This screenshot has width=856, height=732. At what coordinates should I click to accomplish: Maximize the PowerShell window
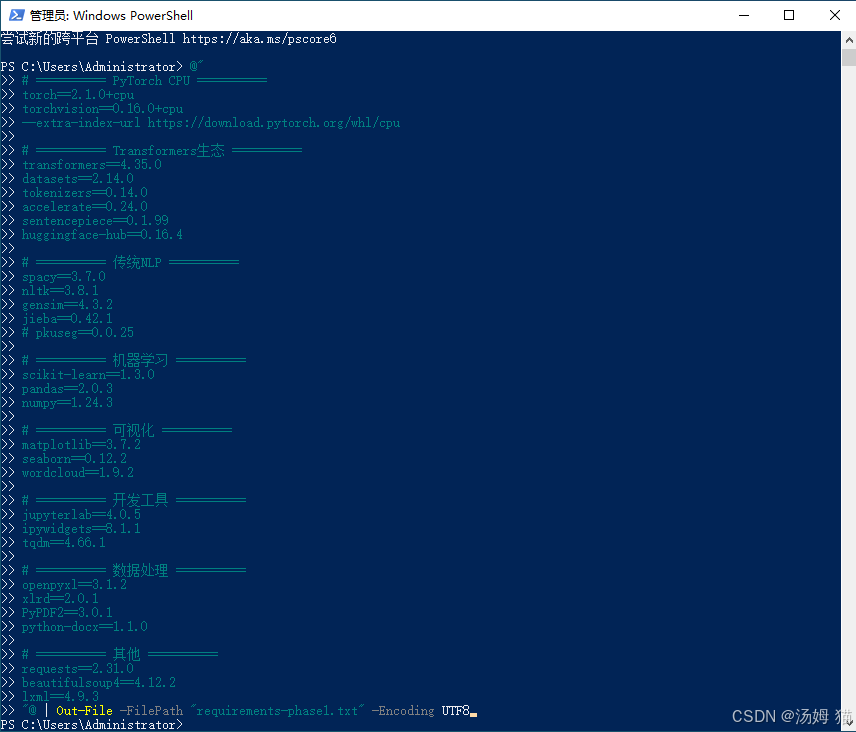pyautogui.click(x=789, y=15)
